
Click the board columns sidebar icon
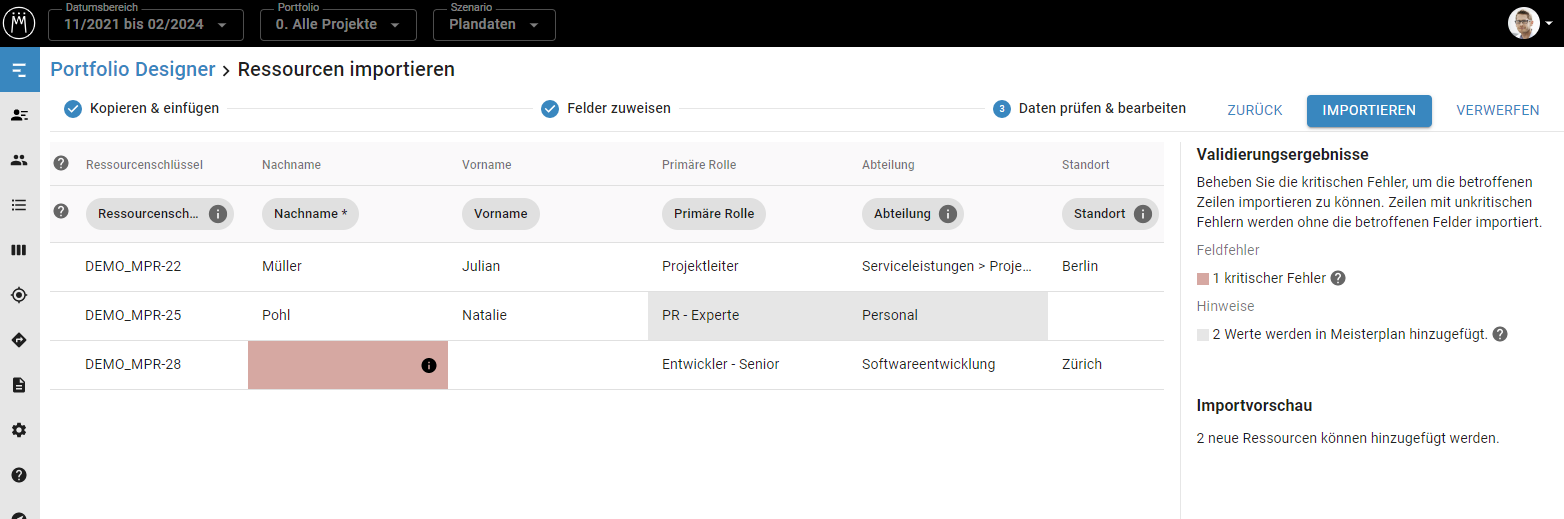tap(19, 250)
